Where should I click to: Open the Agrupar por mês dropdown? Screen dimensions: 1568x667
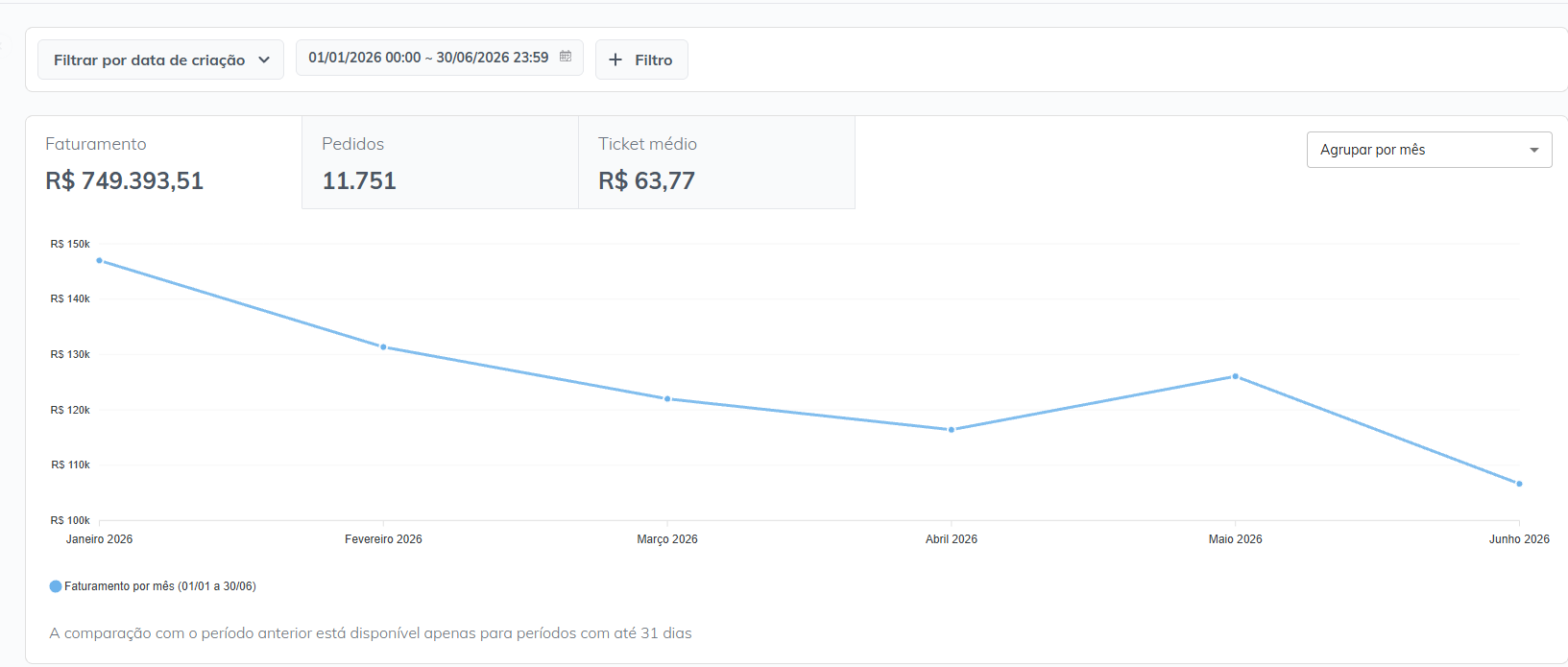pyautogui.click(x=1429, y=150)
